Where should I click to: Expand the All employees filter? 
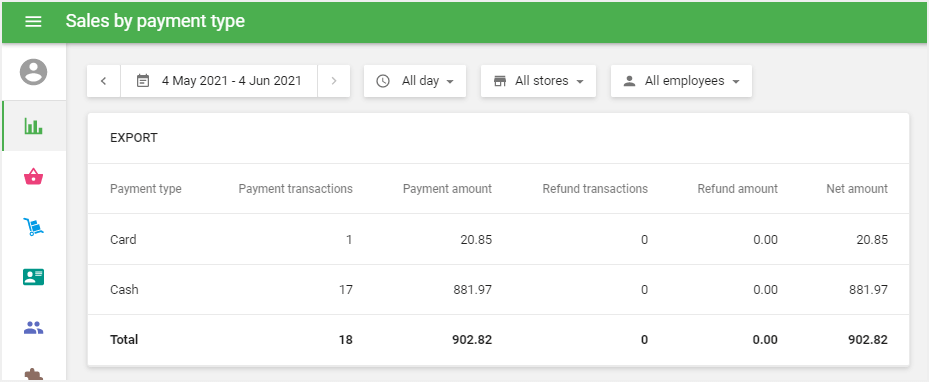click(x=681, y=81)
